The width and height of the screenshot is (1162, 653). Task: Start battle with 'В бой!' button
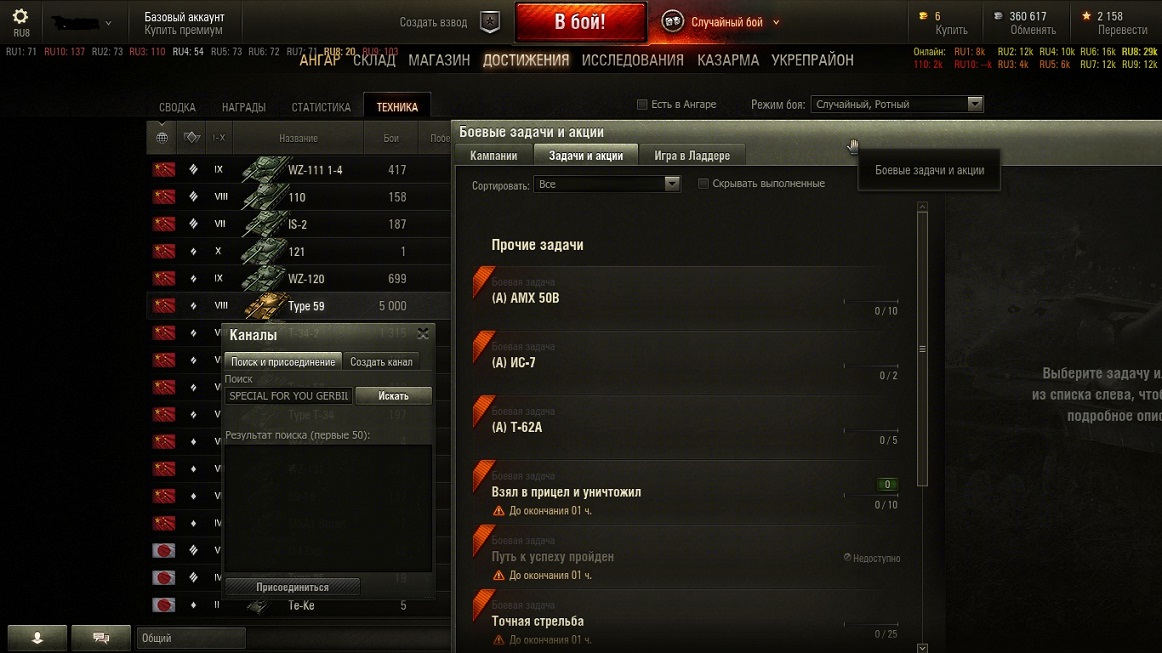tap(580, 22)
